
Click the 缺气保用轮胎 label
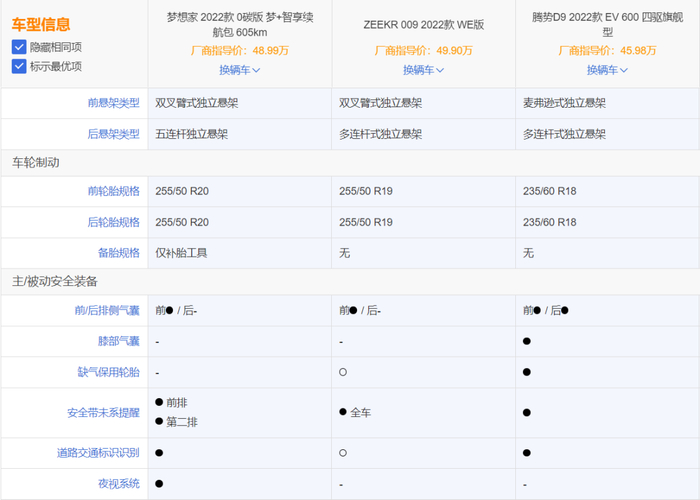108,372
